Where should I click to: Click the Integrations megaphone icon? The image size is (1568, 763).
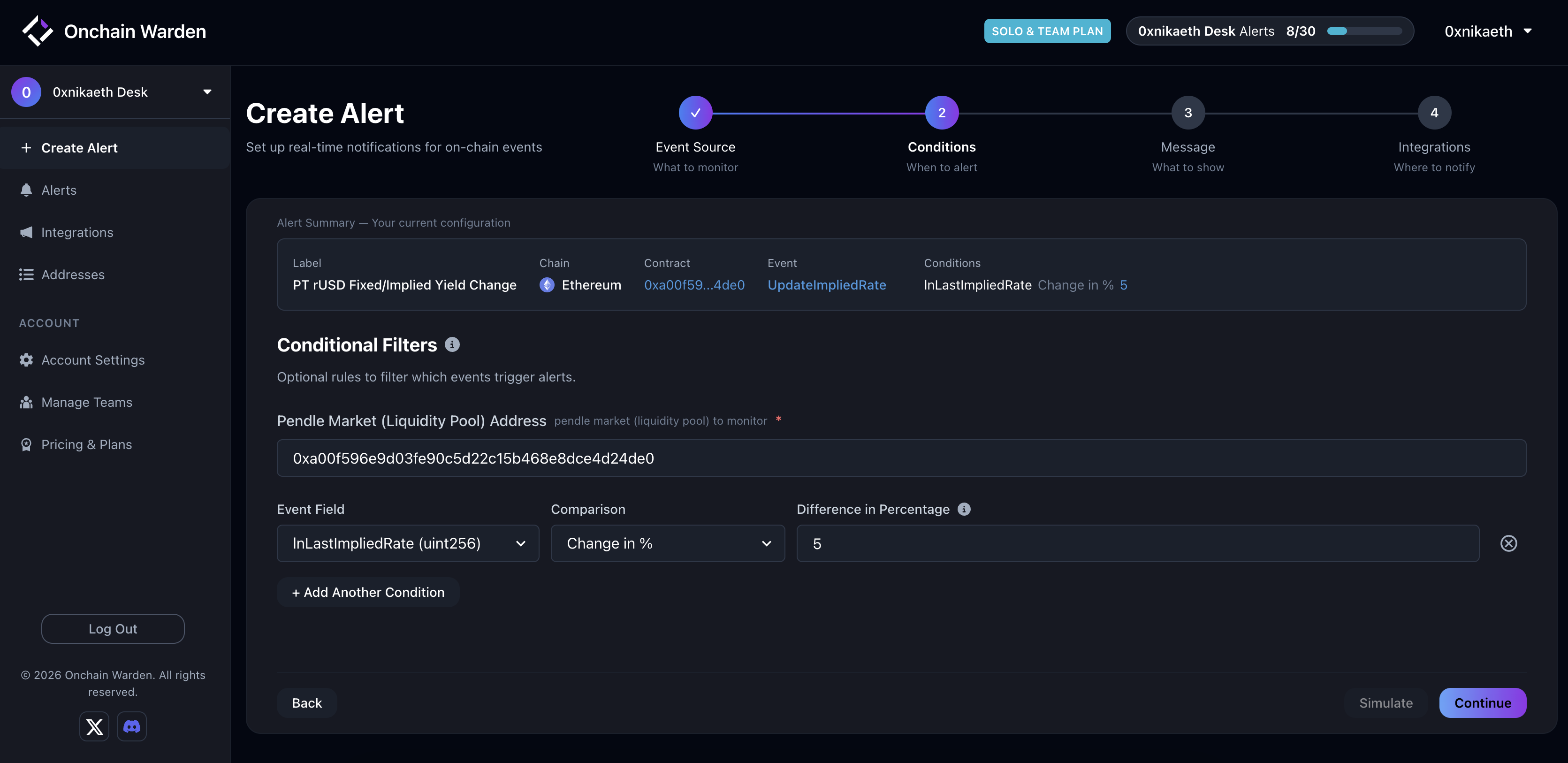26,233
